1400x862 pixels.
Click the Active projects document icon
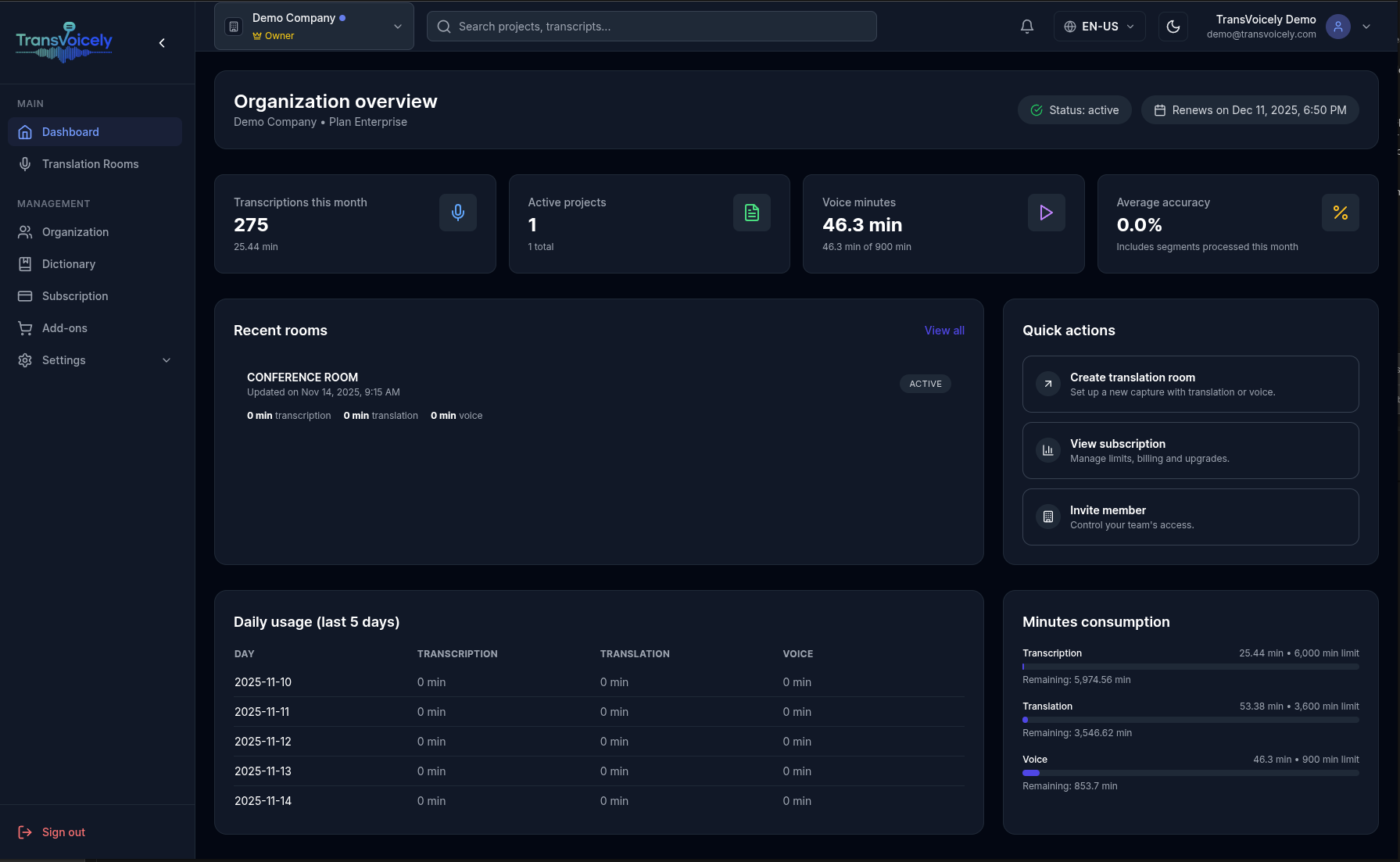752,213
